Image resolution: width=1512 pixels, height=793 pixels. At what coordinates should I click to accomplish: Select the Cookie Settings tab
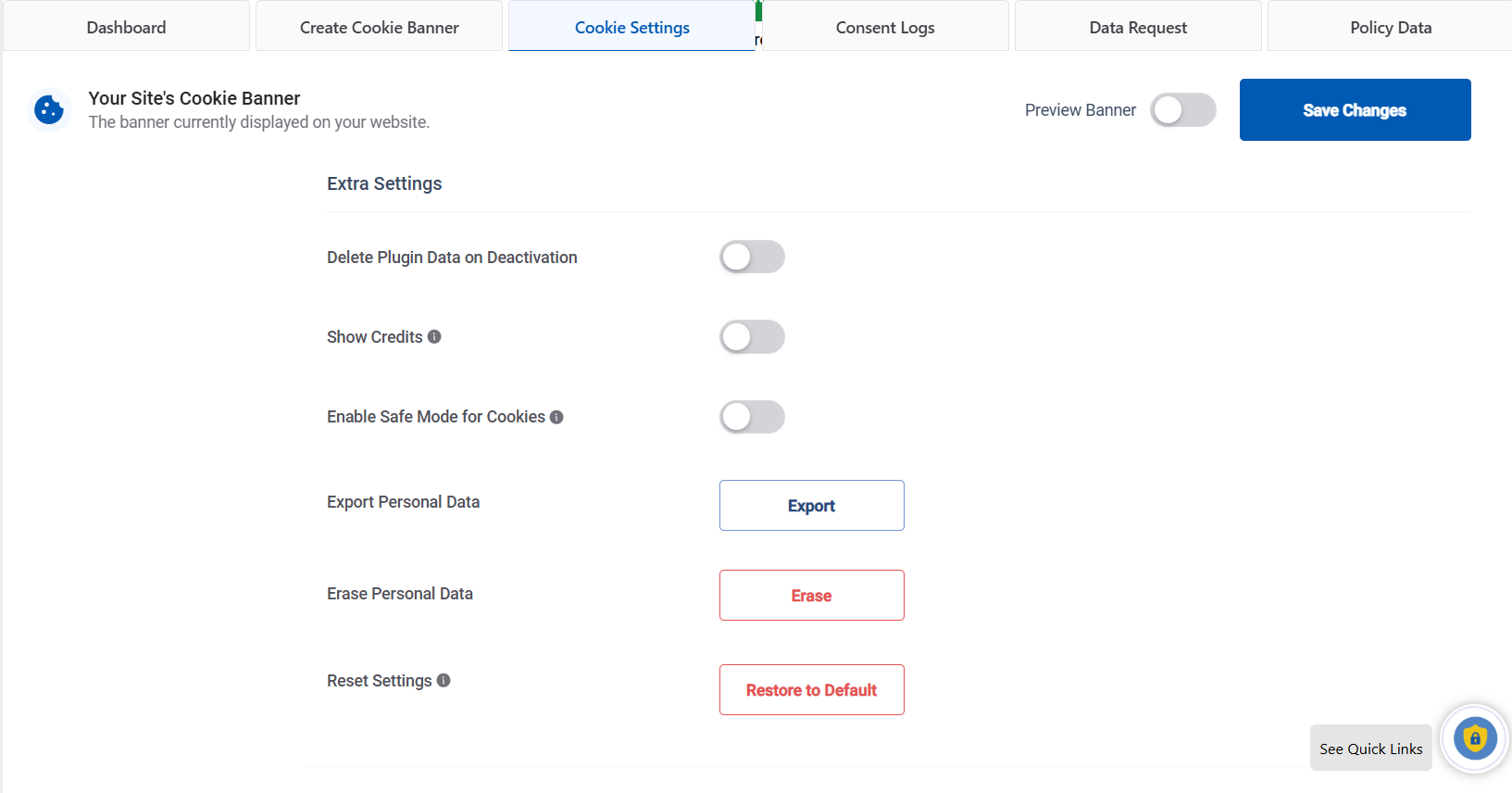[631, 28]
